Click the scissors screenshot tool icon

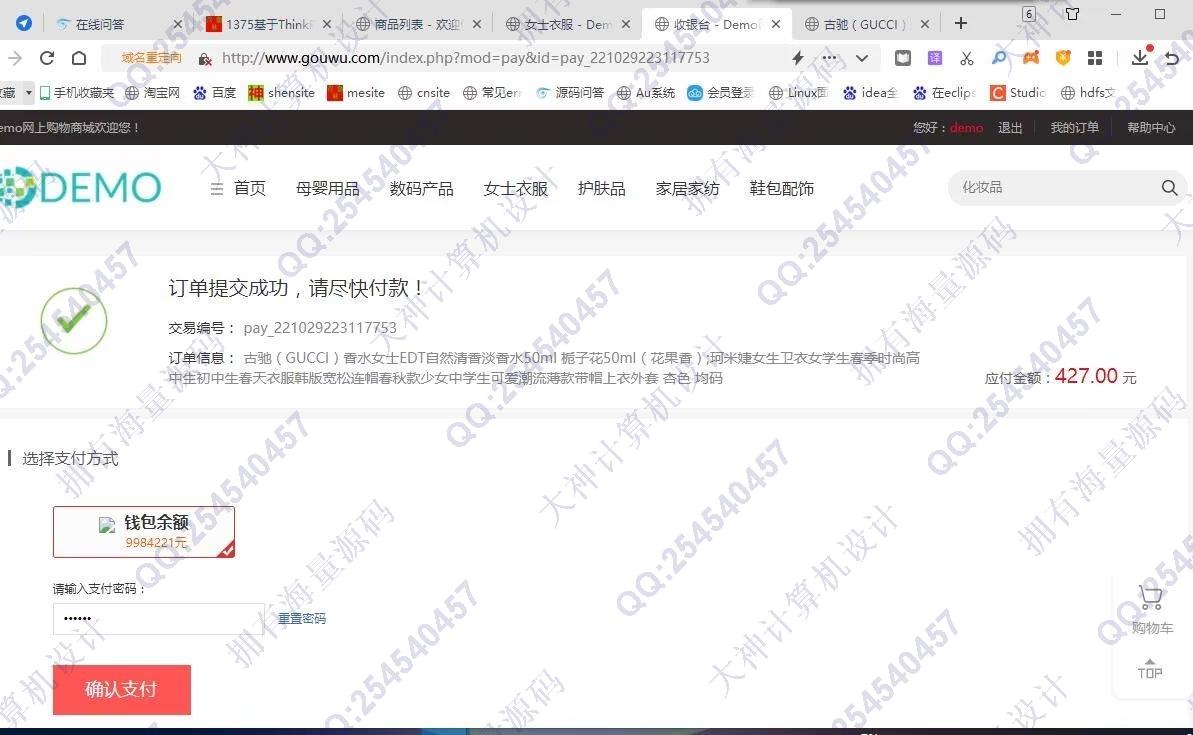click(966, 58)
